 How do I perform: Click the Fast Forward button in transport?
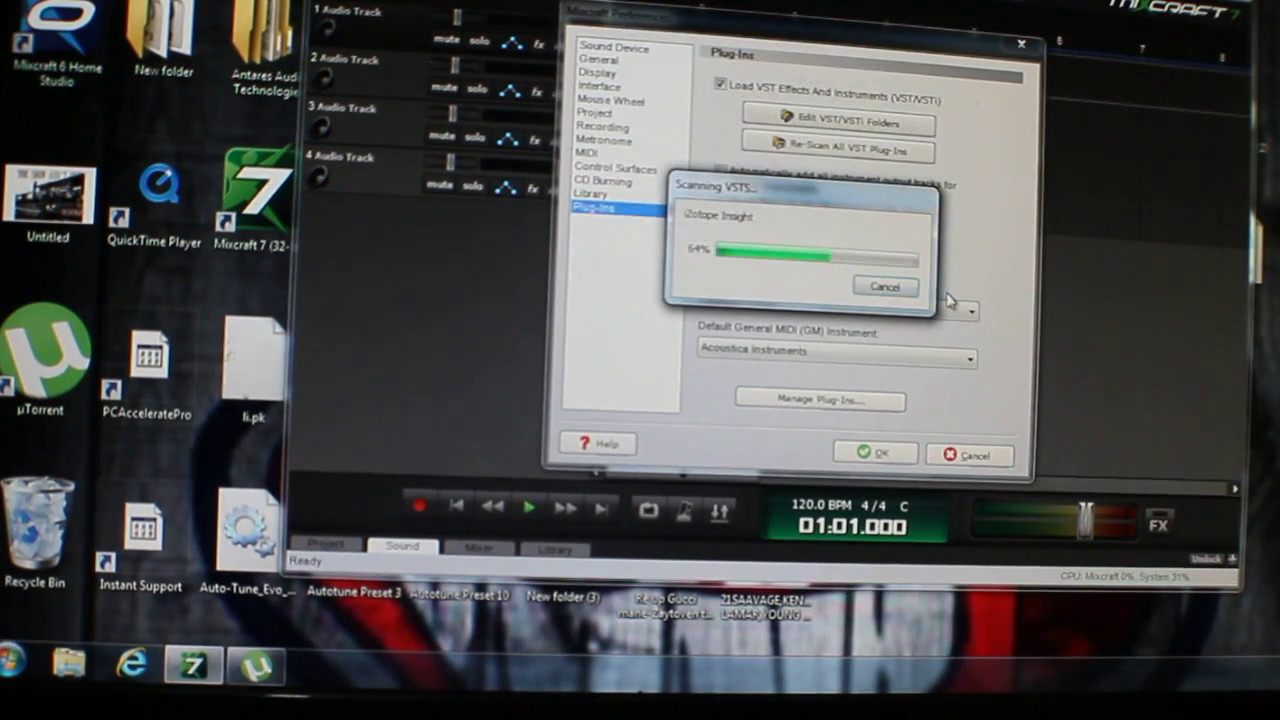(x=565, y=508)
